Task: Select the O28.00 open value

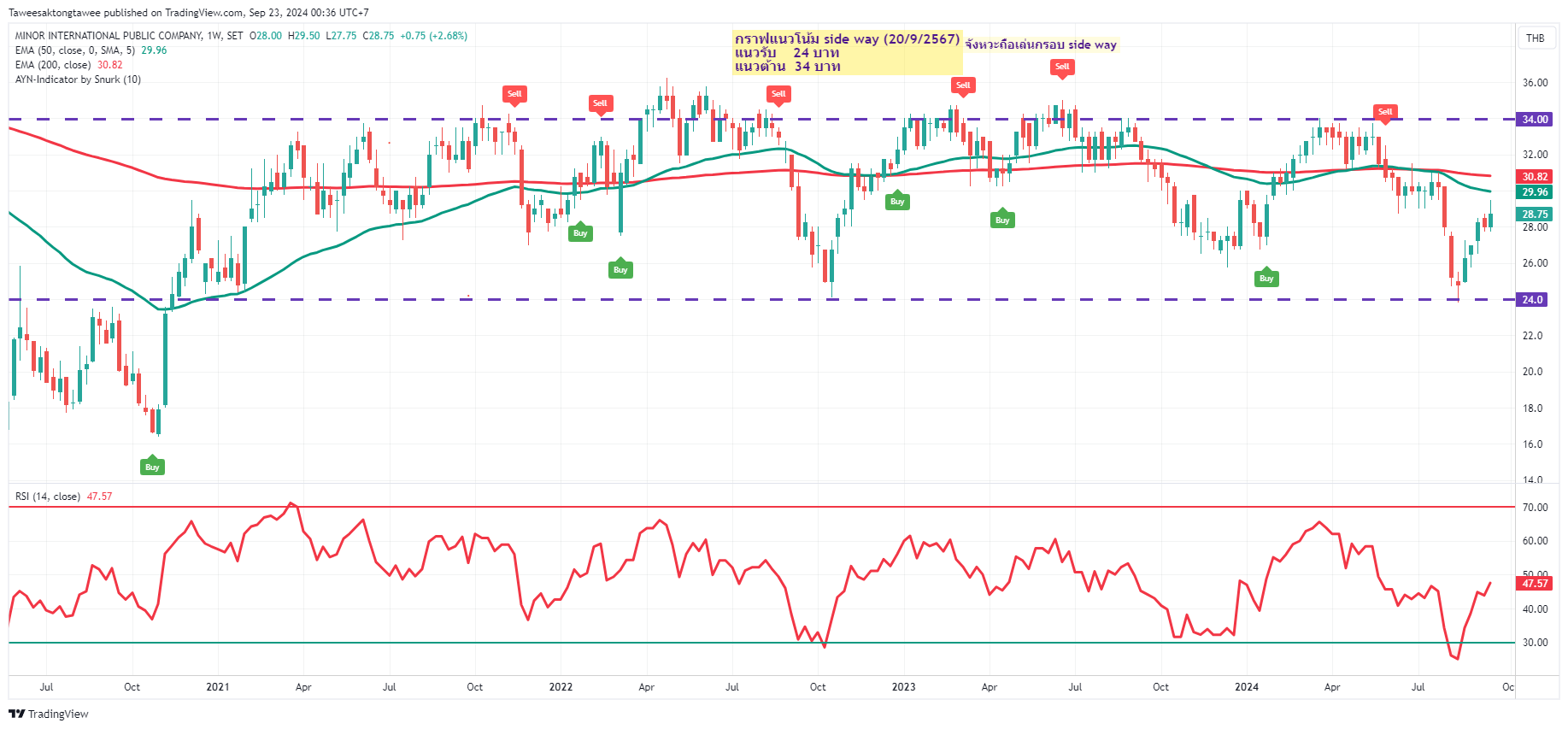Action: (x=266, y=36)
